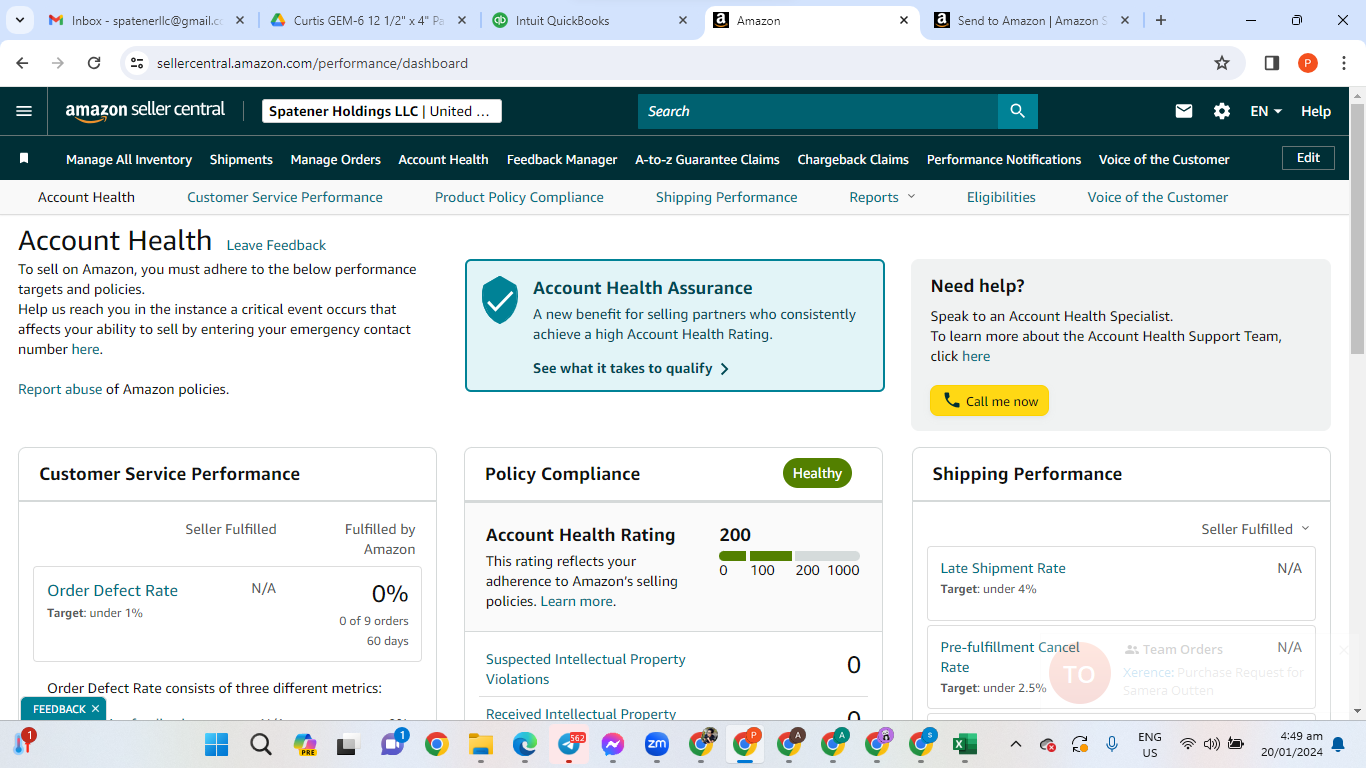Image resolution: width=1366 pixels, height=768 pixels.
Task: Open the browser side panel icon
Action: tap(1272, 63)
